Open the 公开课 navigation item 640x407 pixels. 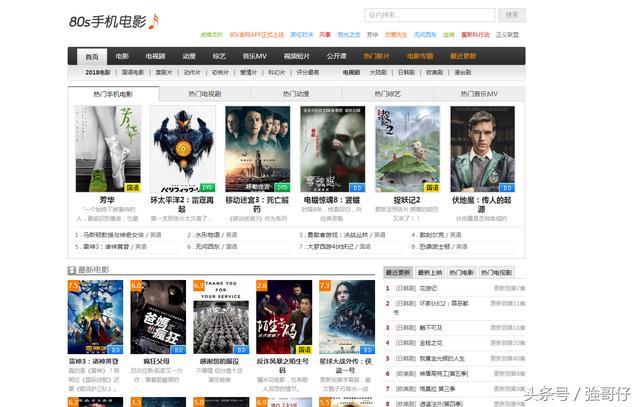(336, 56)
